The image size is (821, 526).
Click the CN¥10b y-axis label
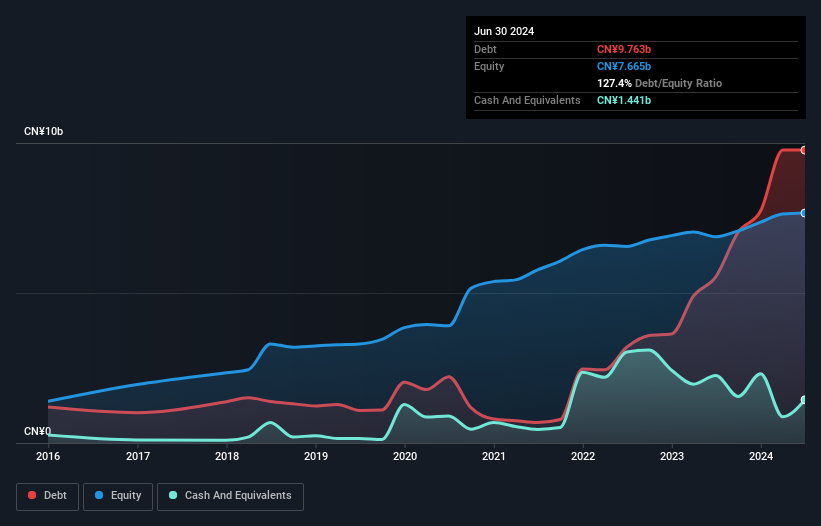coord(43,131)
